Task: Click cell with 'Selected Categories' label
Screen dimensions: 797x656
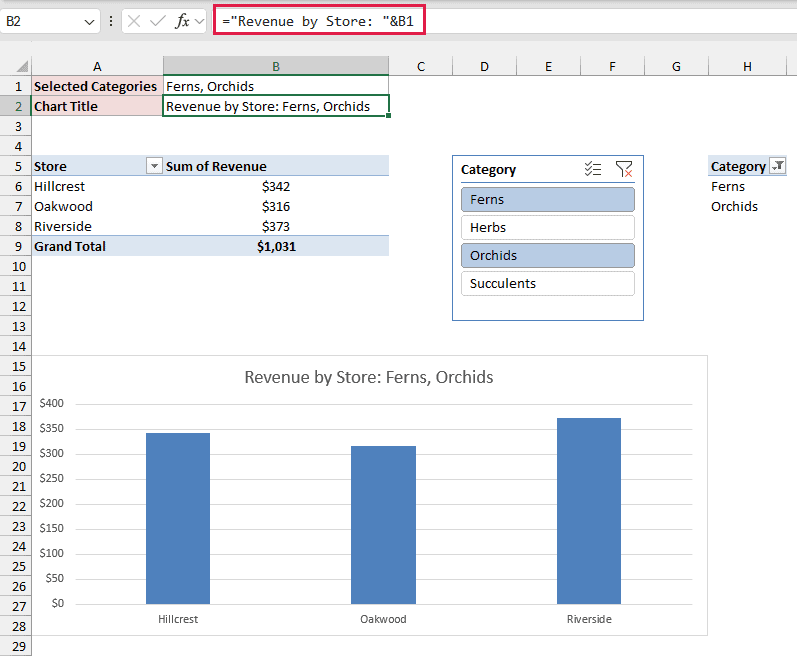Action: tap(97, 86)
